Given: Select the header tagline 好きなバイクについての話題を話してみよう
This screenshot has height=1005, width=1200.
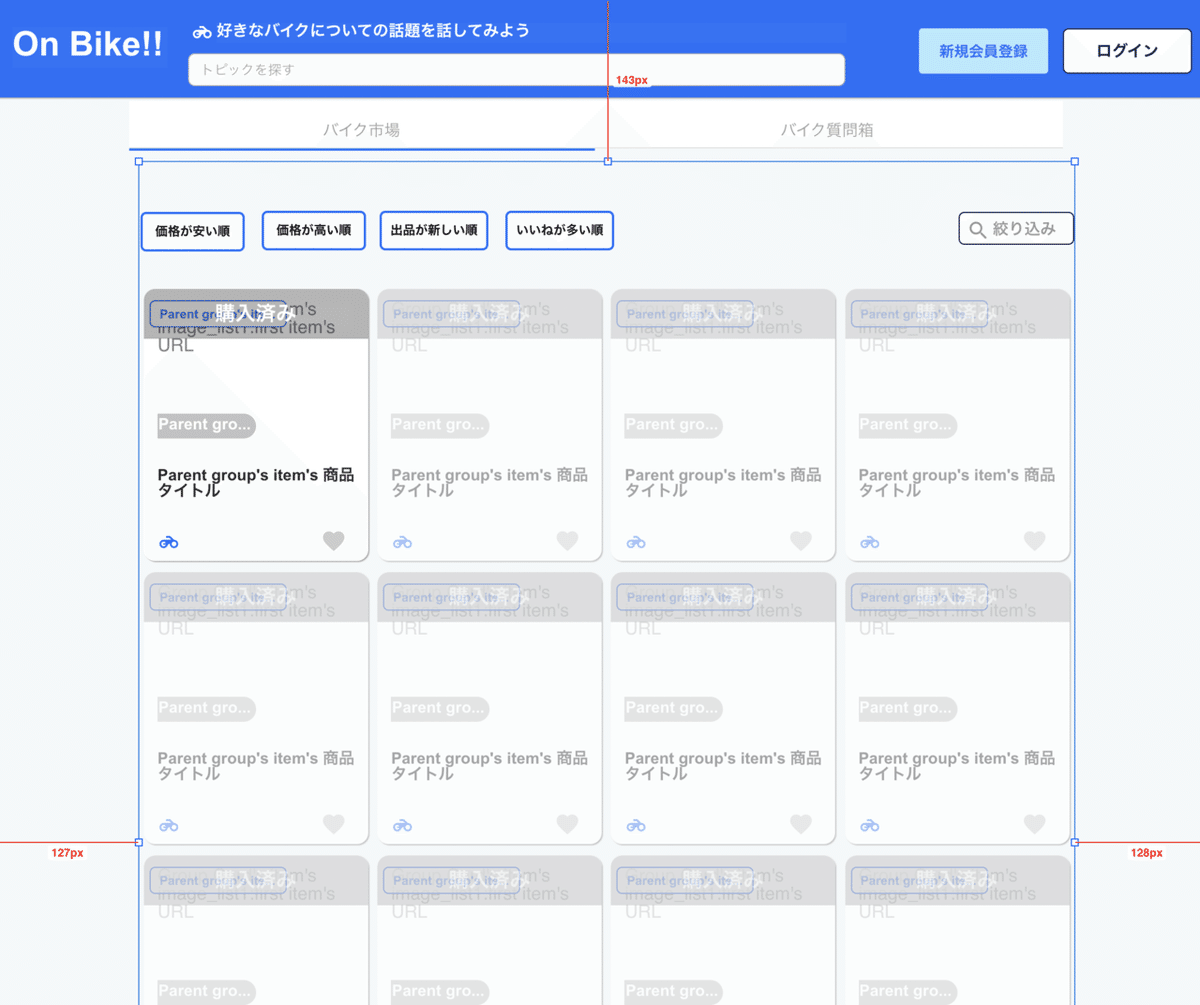Looking at the screenshot, I should [x=373, y=31].
